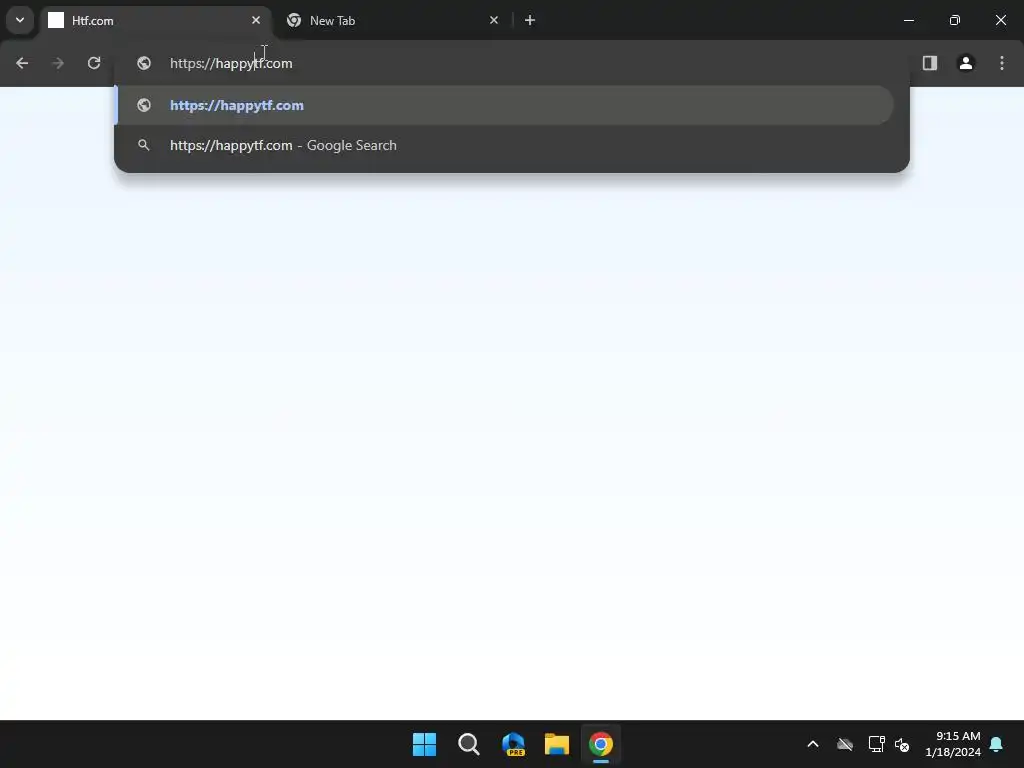Screen dimensions: 1024x768
Task: Open Windows taskbar search
Action: click(x=469, y=744)
